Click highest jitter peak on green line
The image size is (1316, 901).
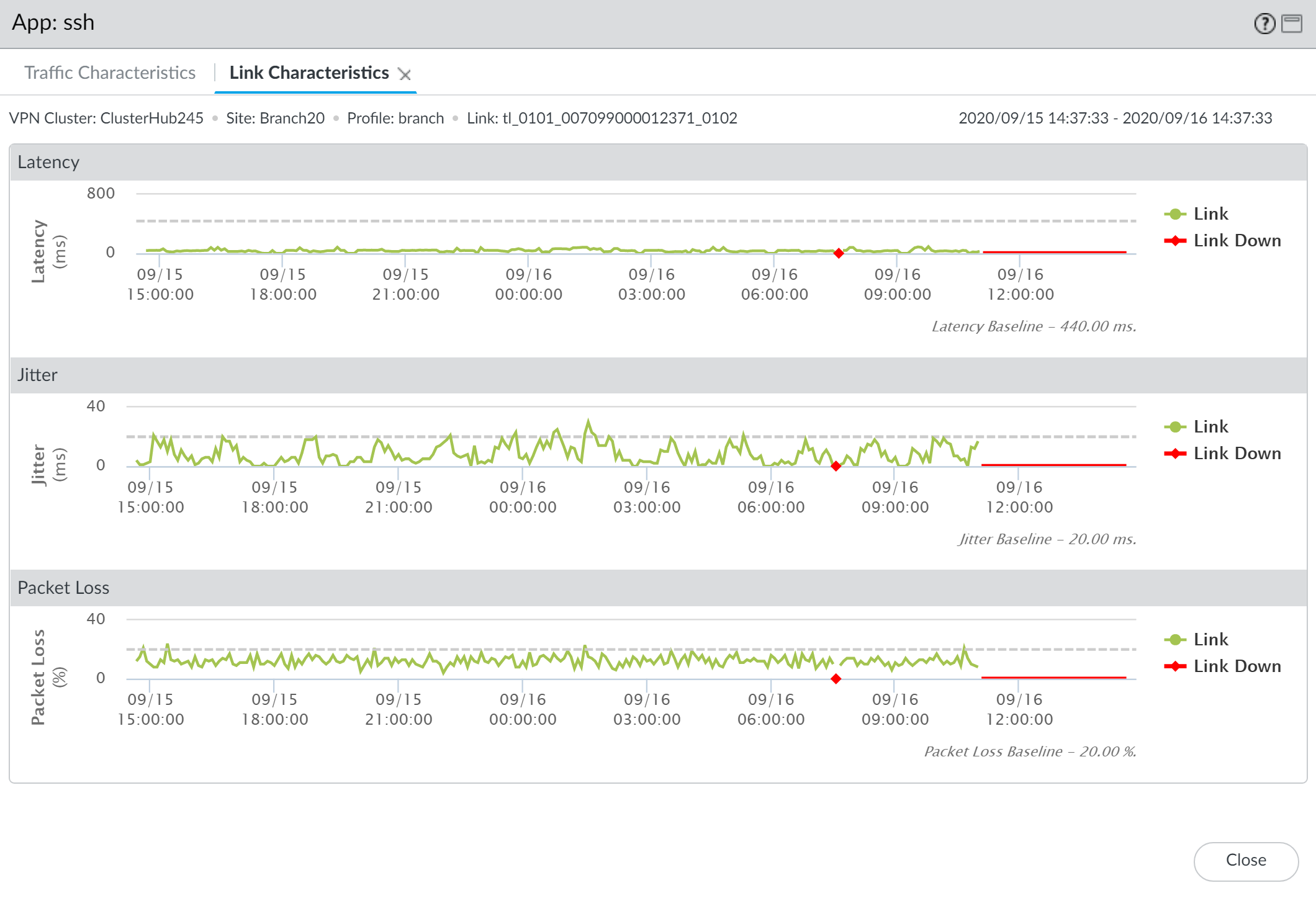(588, 421)
